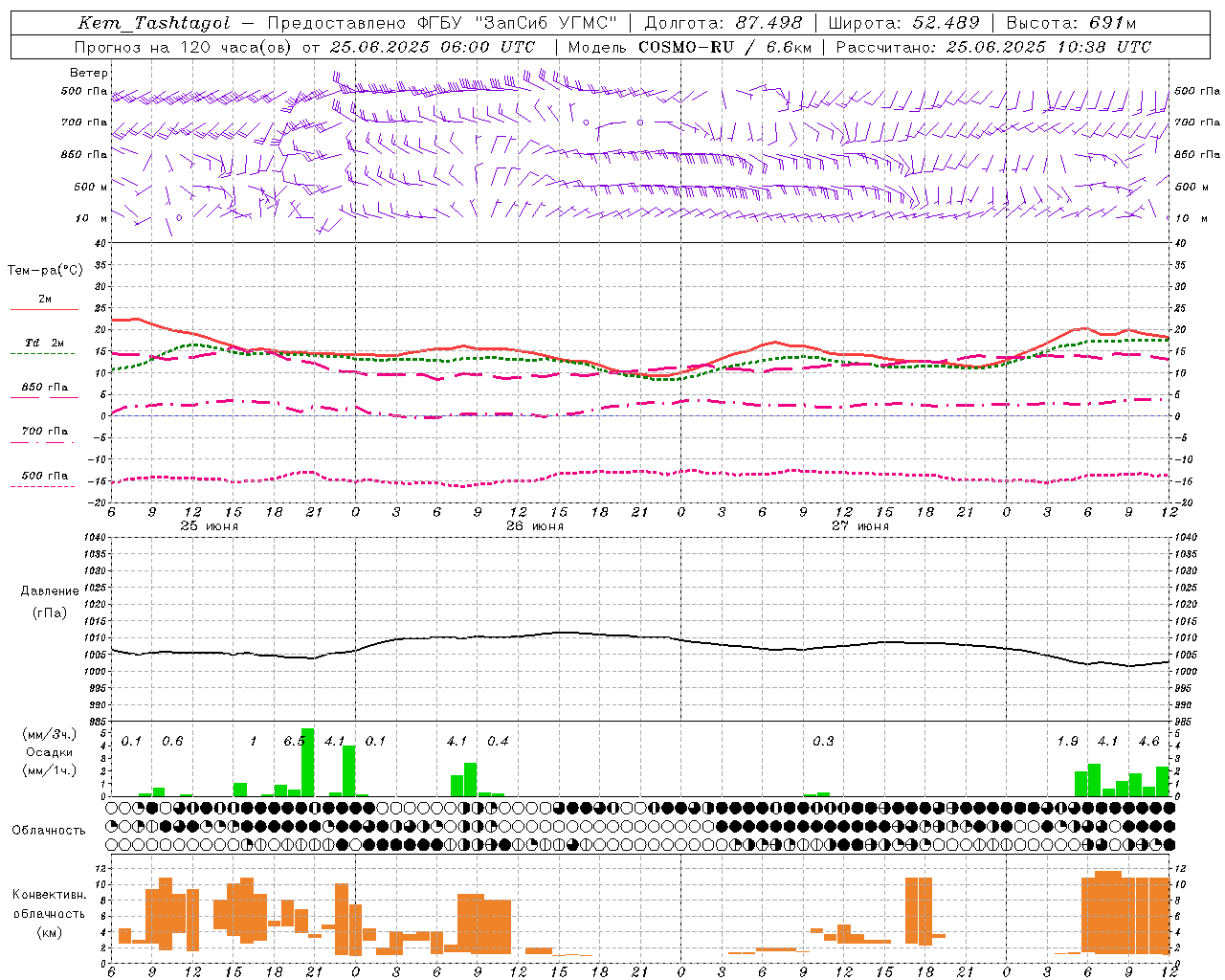Click the 6.5 precipitation total value
1225x980 pixels.
pos(294,742)
